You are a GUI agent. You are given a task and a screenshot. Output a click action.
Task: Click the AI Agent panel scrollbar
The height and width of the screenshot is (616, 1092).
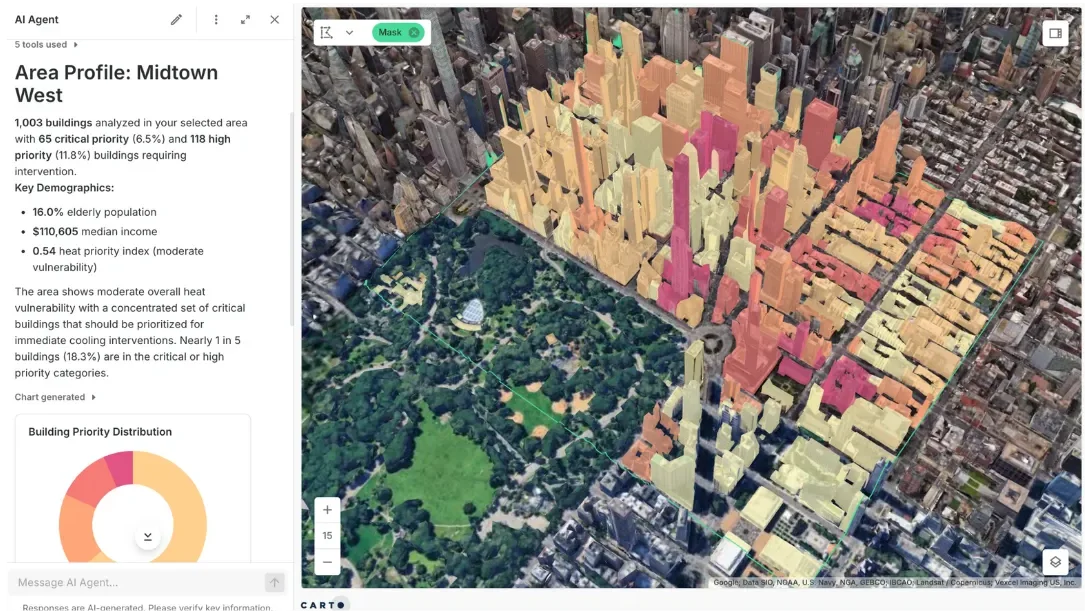point(291,219)
